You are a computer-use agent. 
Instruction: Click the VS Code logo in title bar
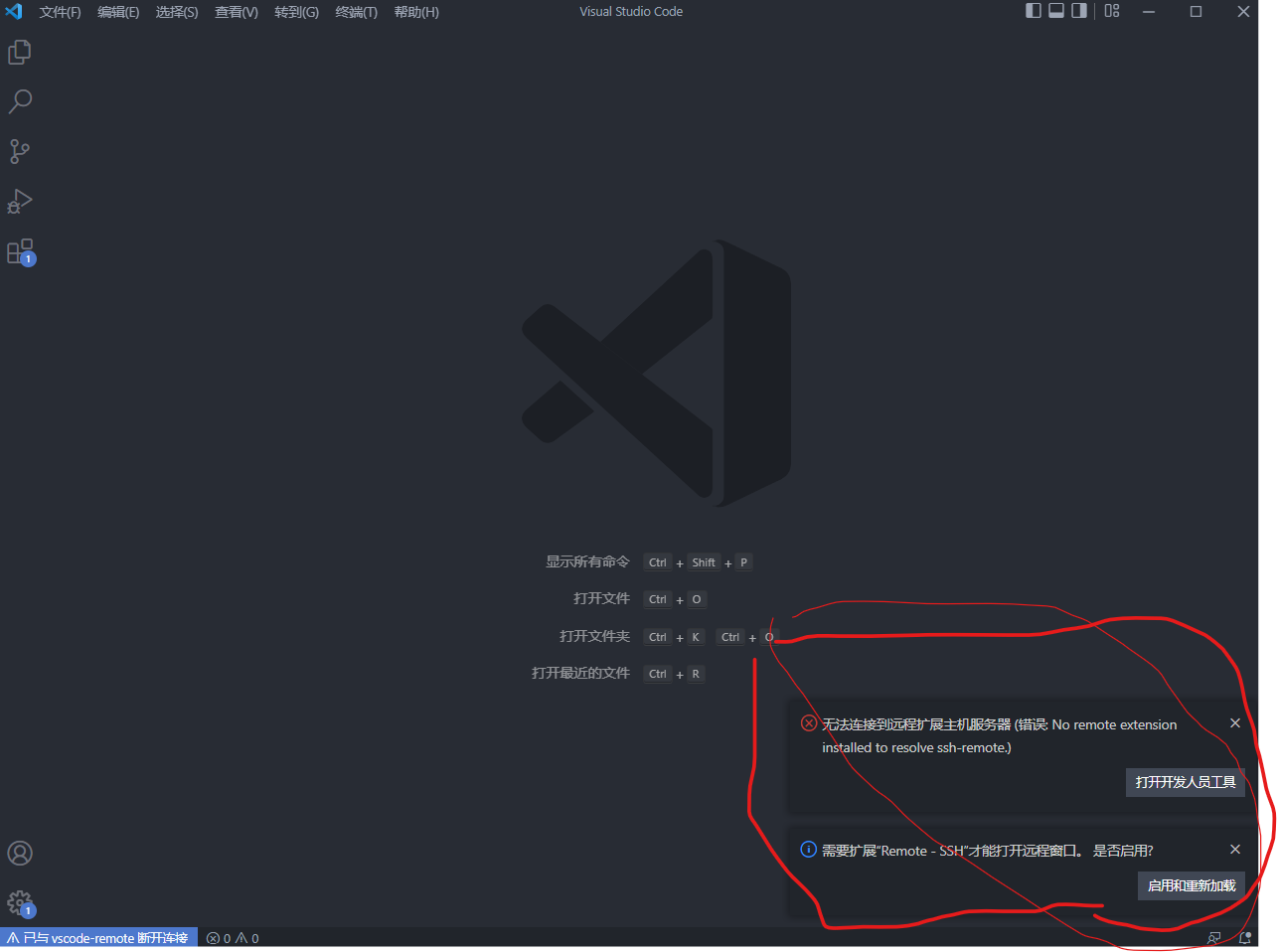14,12
